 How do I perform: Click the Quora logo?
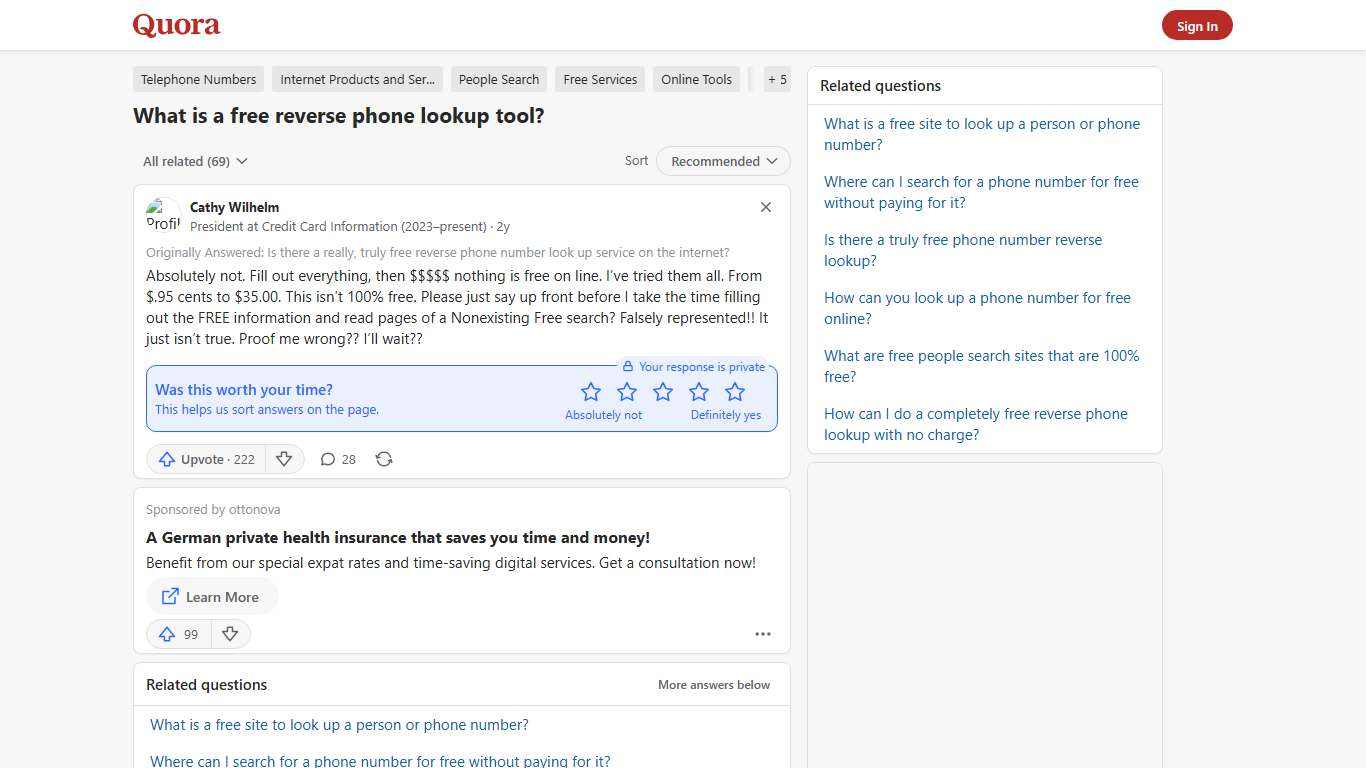(176, 25)
